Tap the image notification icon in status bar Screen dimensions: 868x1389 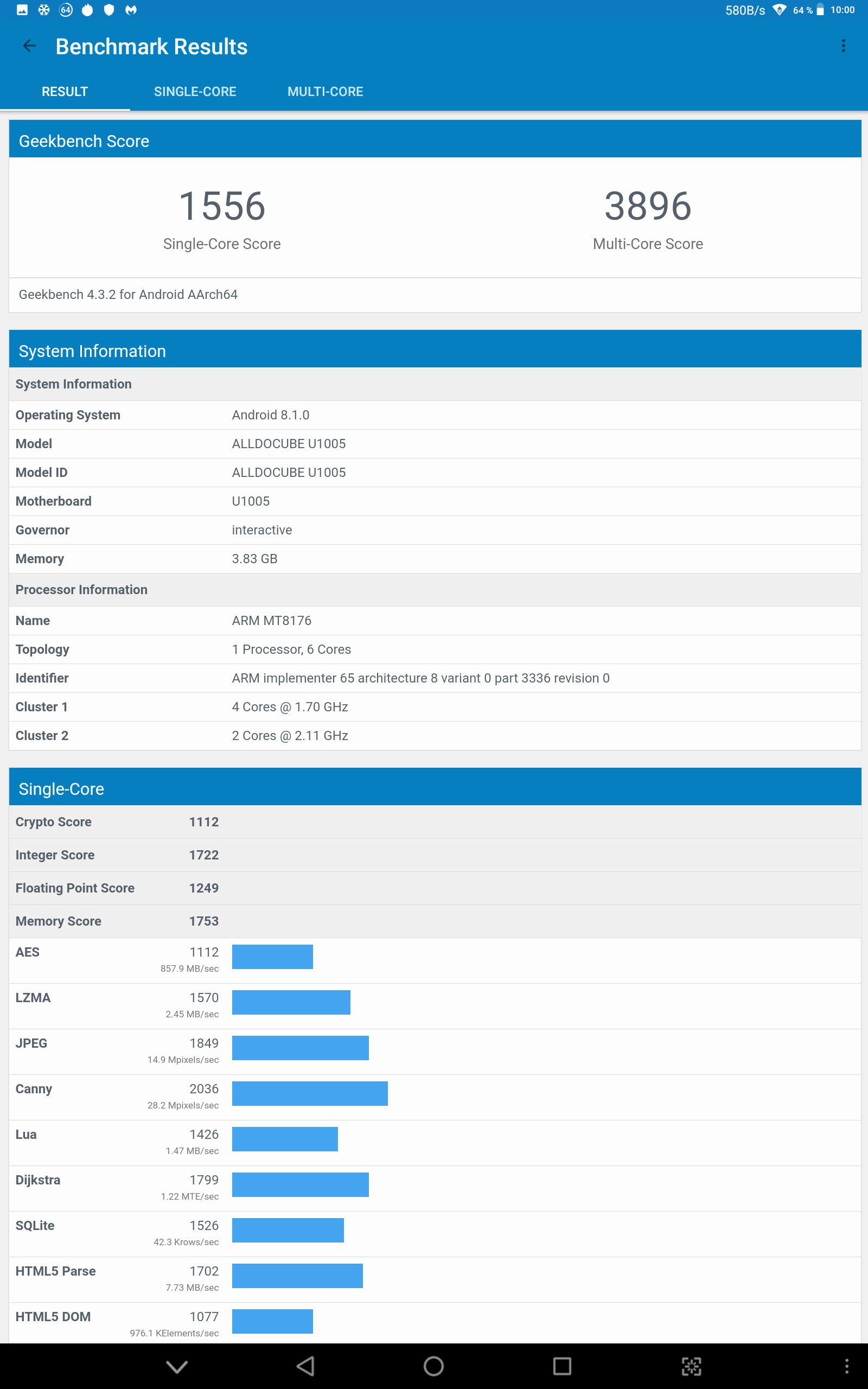point(22,10)
